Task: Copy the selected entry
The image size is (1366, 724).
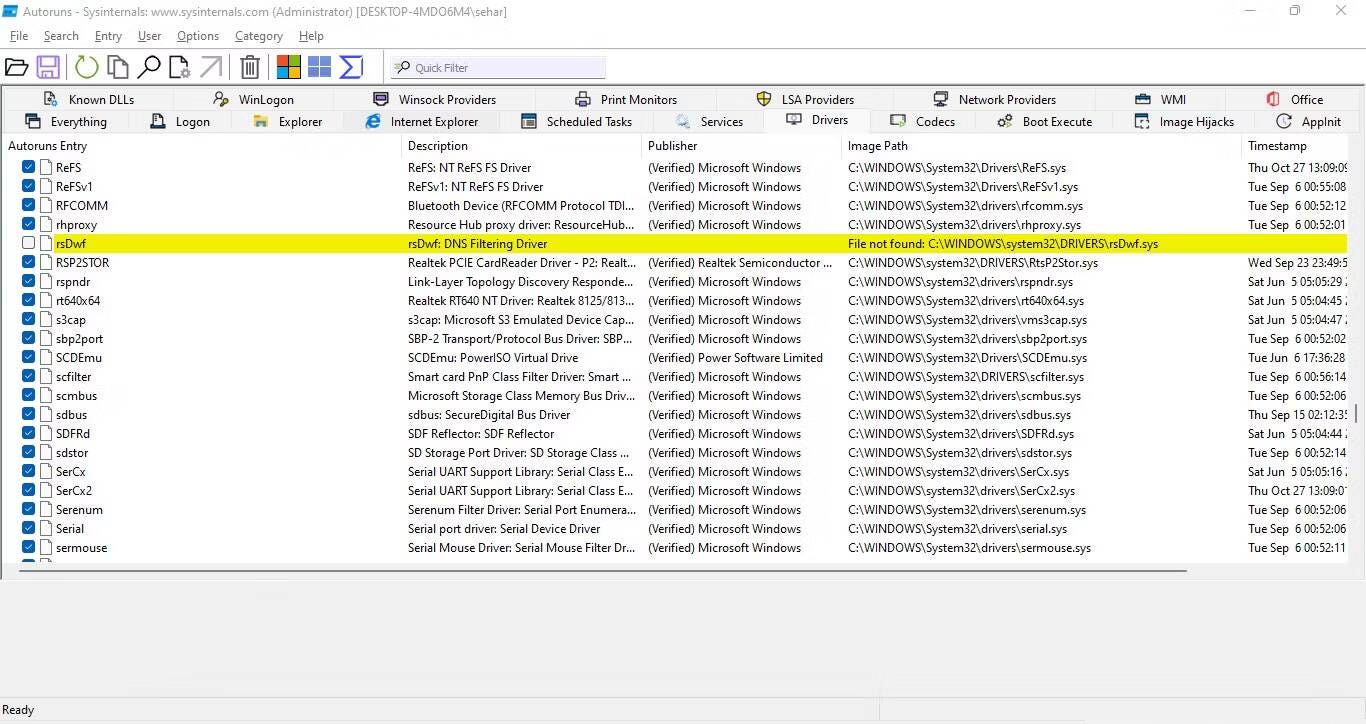Action: coord(116,66)
